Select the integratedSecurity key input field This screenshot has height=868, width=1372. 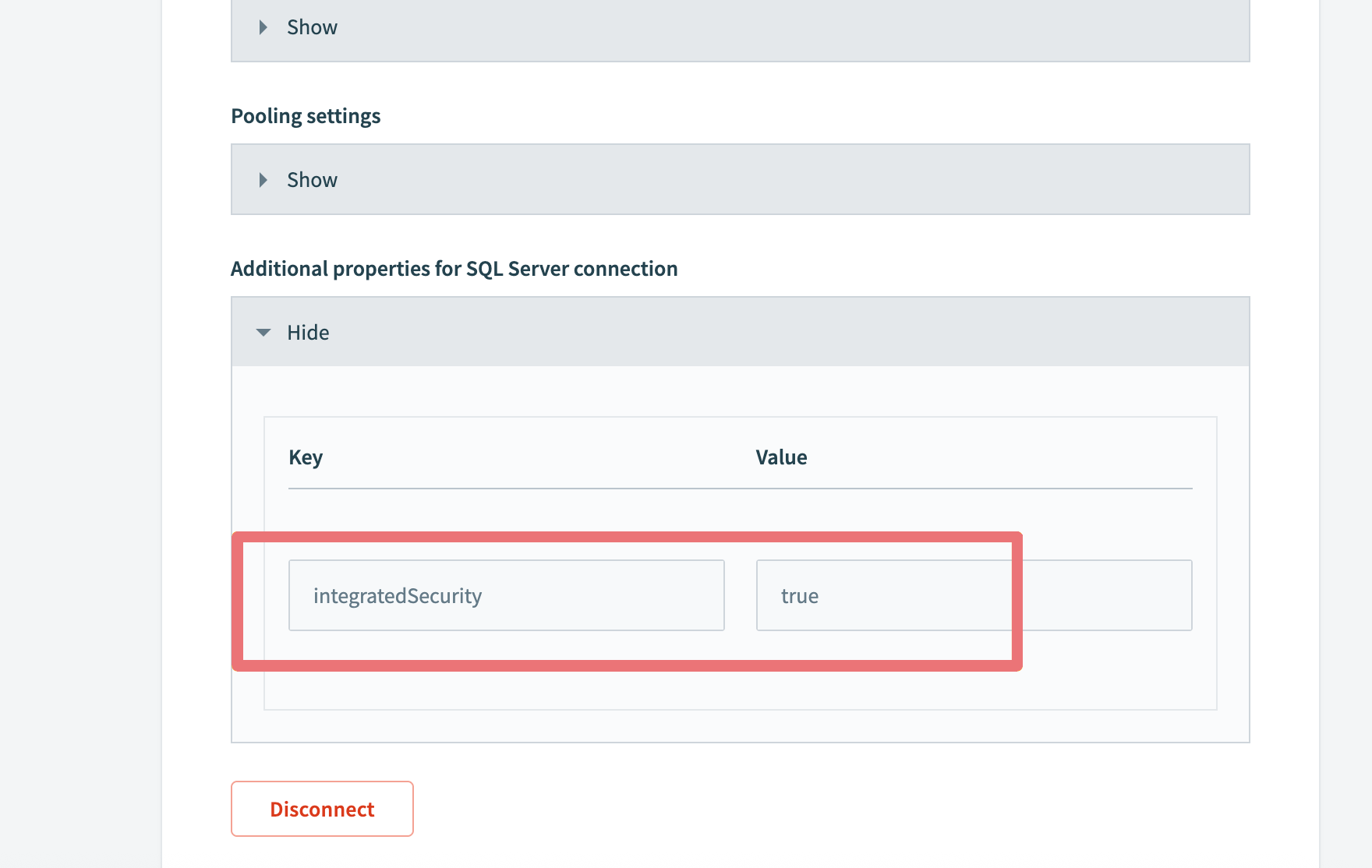tap(507, 595)
